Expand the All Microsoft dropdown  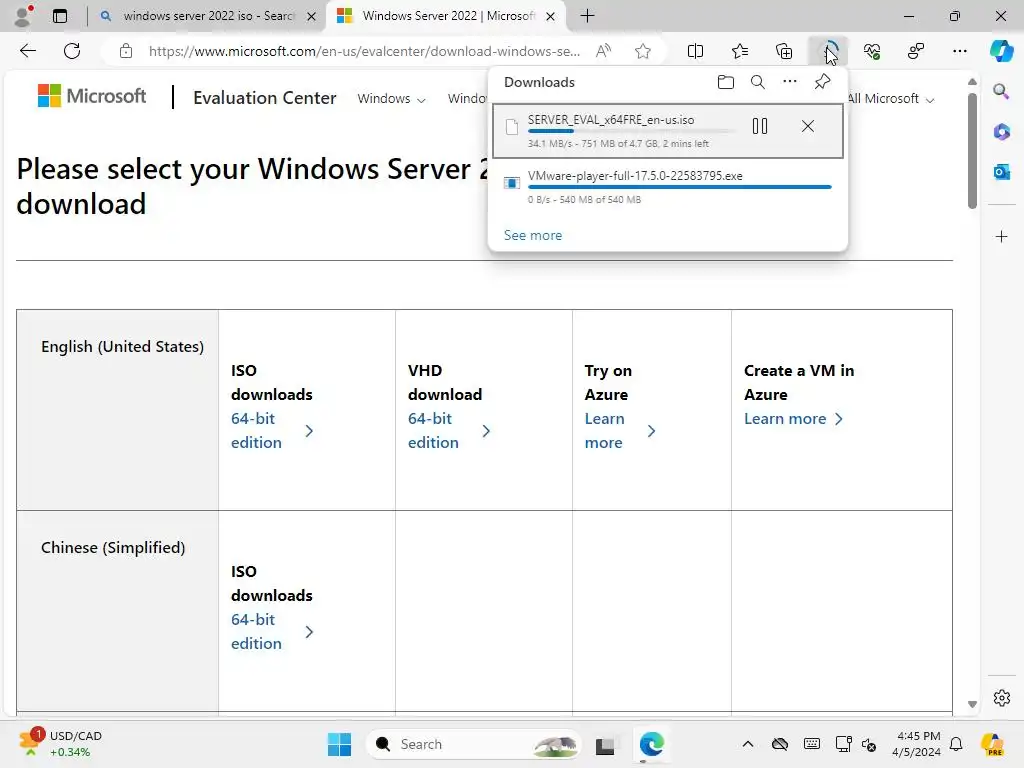coord(890,99)
